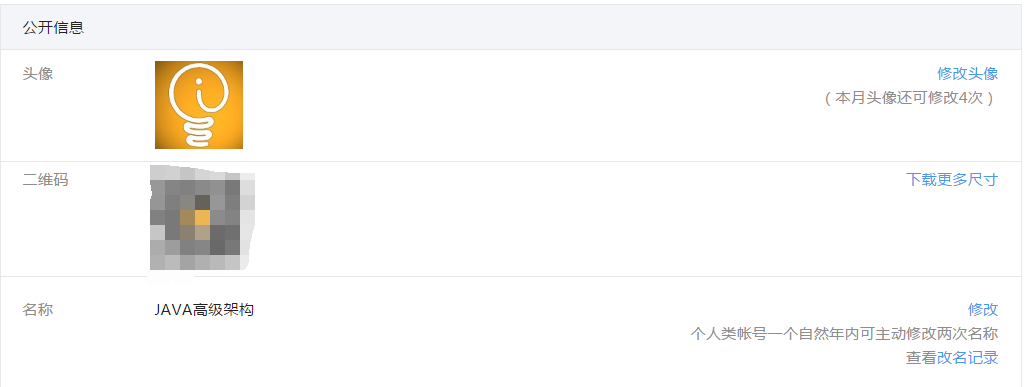Open the orange lightbulb avatar image

(199, 105)
